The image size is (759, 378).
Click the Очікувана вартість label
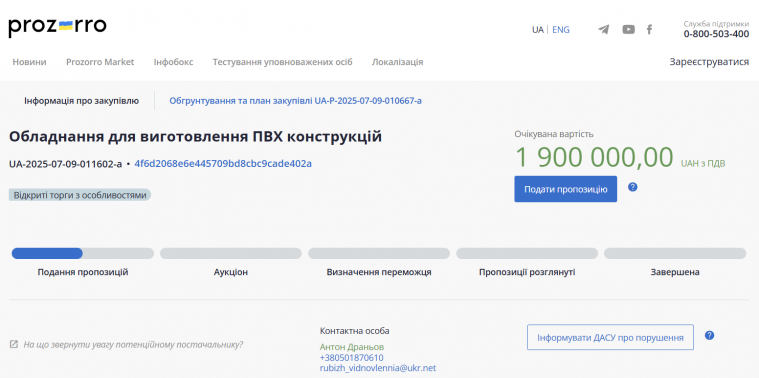pyautogui.click(x=554, y=134)
